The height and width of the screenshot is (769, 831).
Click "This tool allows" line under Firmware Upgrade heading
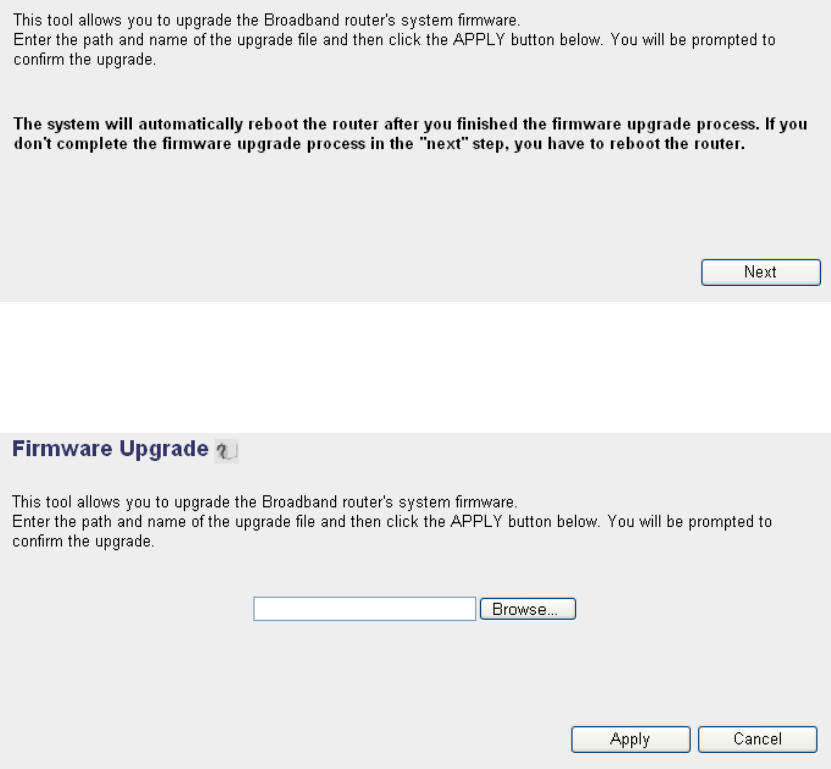coord(264,502)
